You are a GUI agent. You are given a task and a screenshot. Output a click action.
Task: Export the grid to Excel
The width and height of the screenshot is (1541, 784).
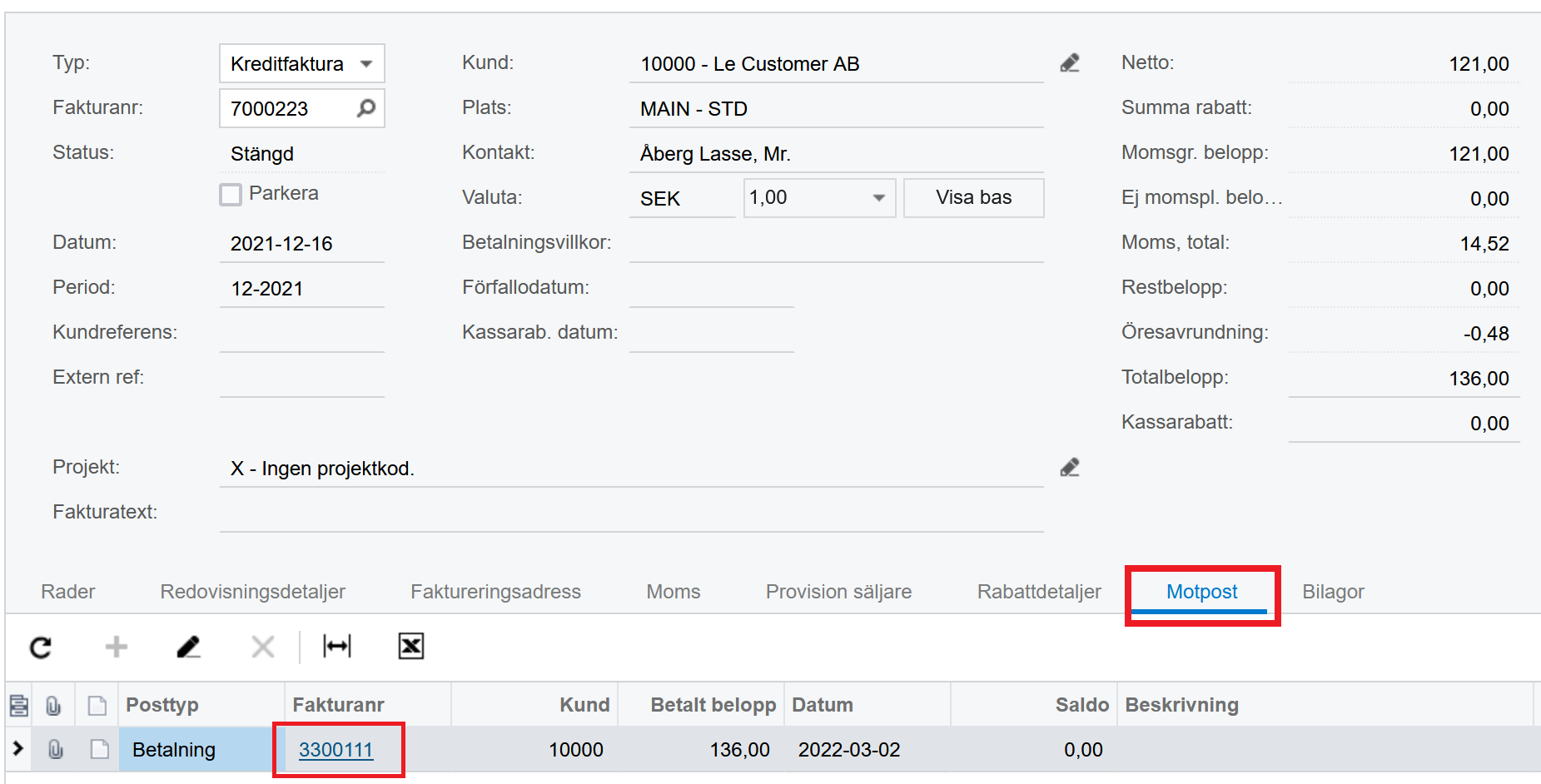coord(410,647)
